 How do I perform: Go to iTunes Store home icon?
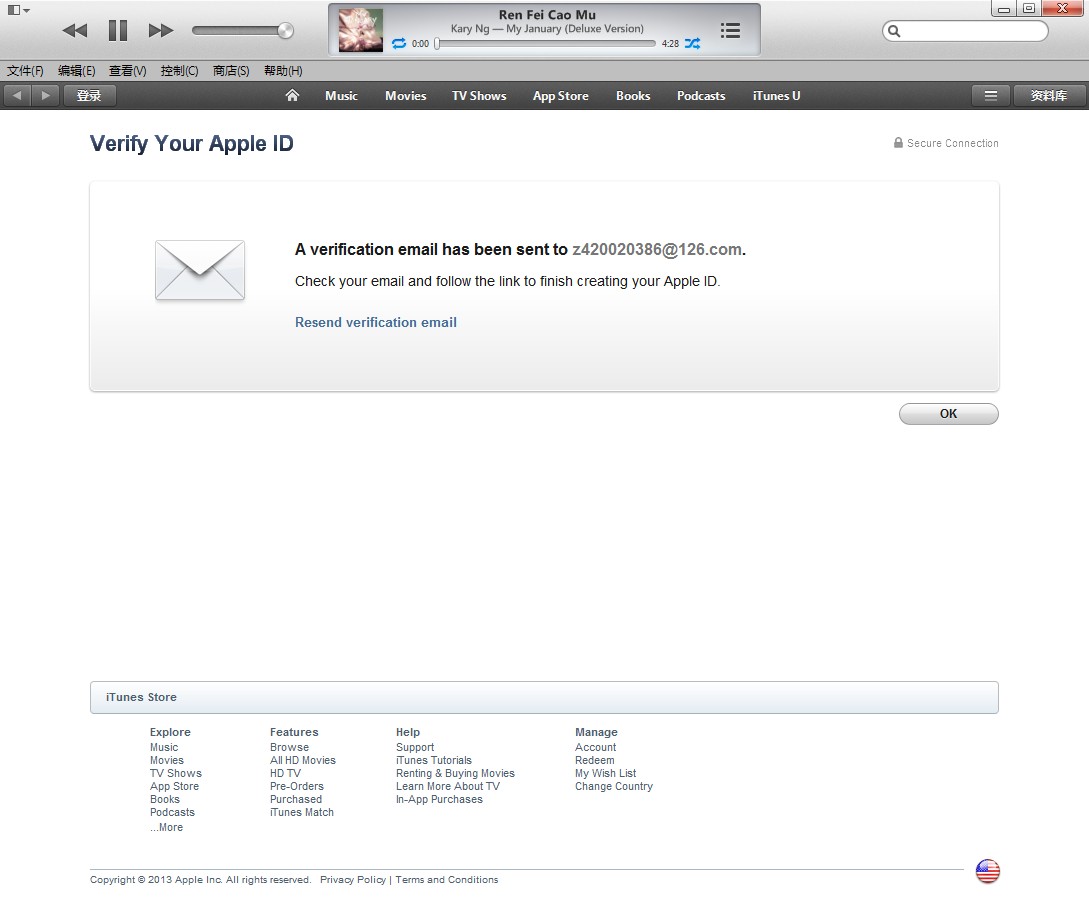pyautogui.click(x=292, y=95)
